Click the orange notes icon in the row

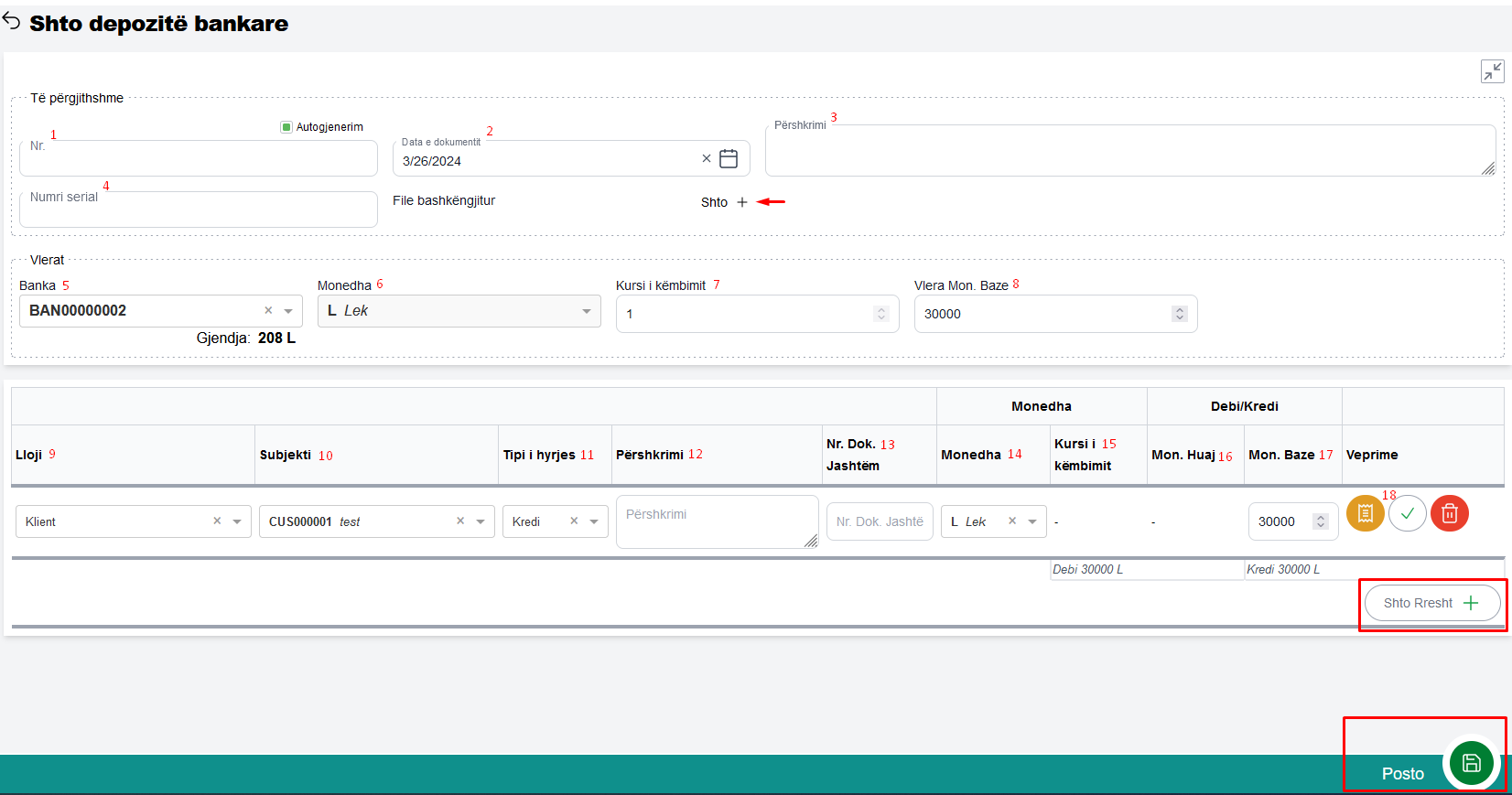1365,513
